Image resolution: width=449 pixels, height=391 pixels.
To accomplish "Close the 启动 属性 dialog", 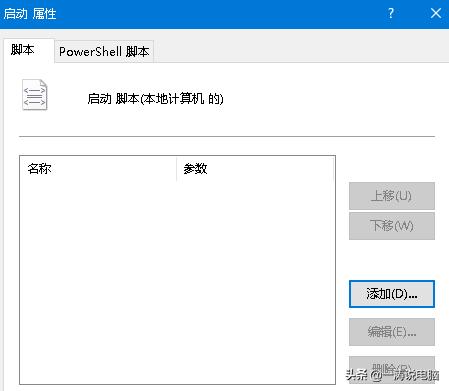I will pos(436,13).
